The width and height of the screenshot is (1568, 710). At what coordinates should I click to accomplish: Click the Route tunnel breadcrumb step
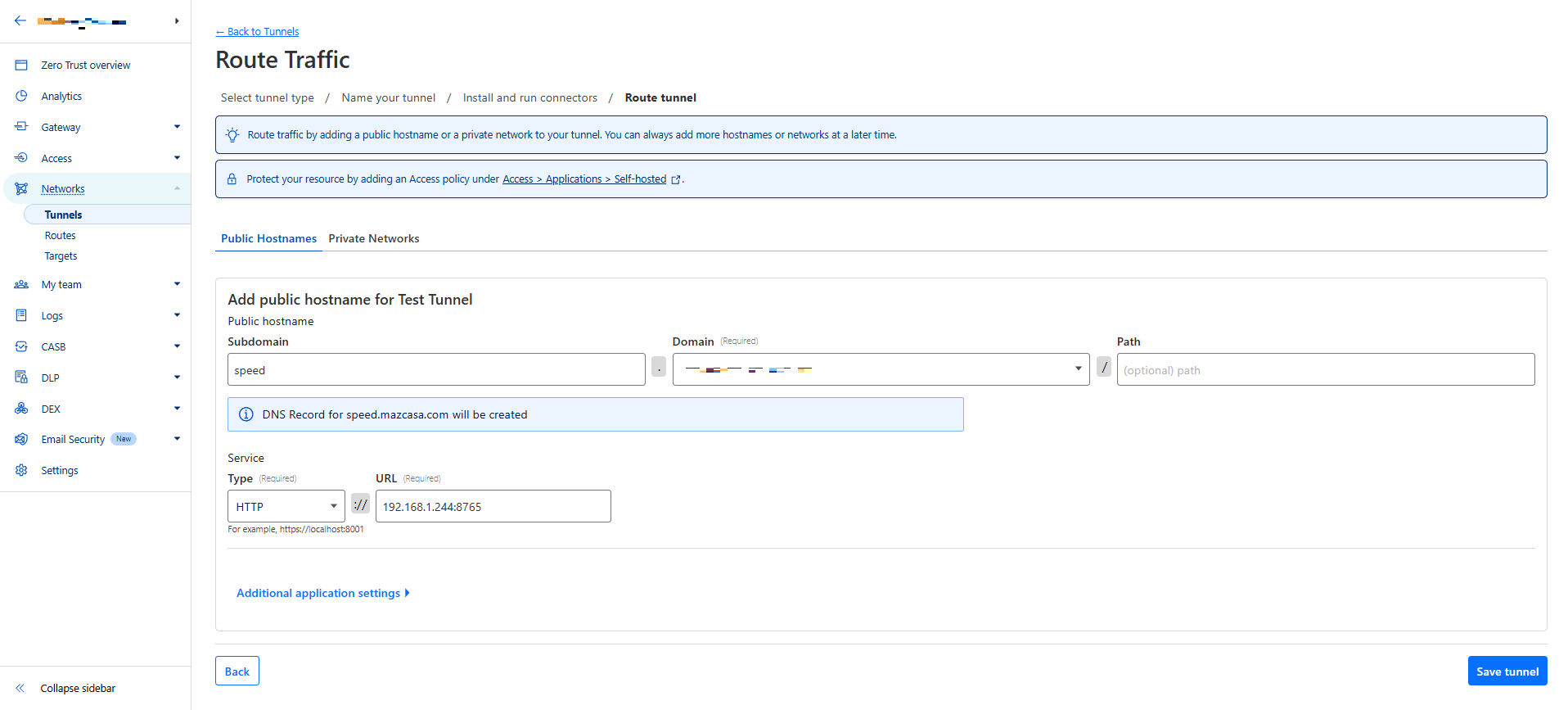(x=660, y=97)
